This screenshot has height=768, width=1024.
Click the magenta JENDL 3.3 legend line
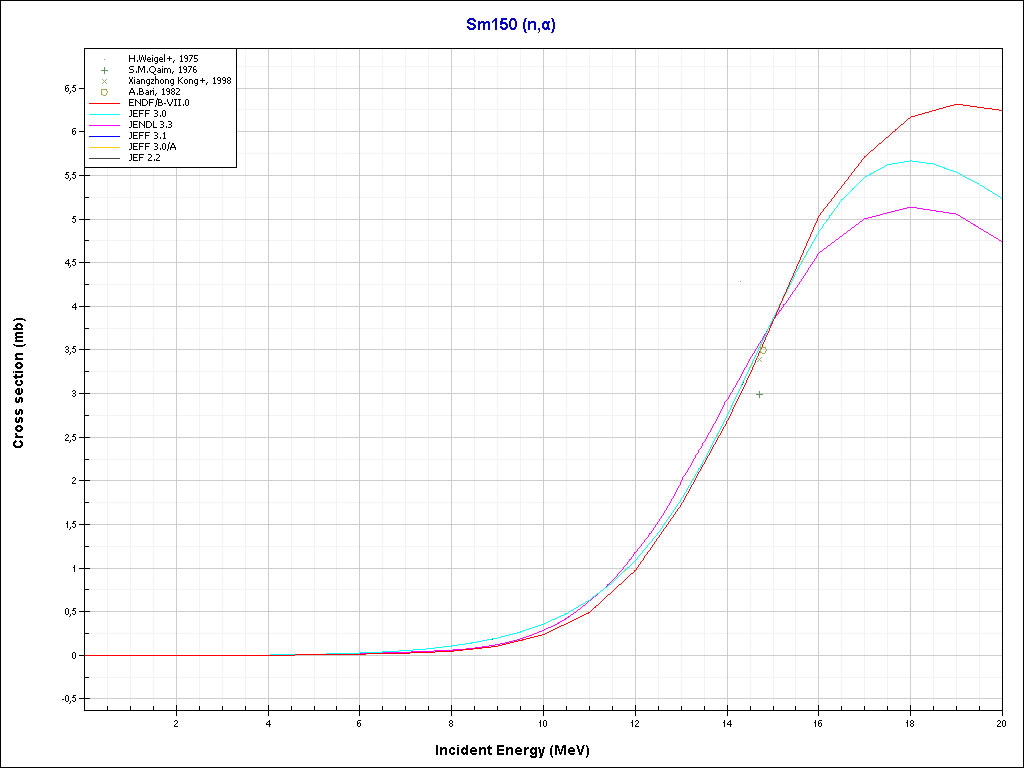click(x=104, y=125)
